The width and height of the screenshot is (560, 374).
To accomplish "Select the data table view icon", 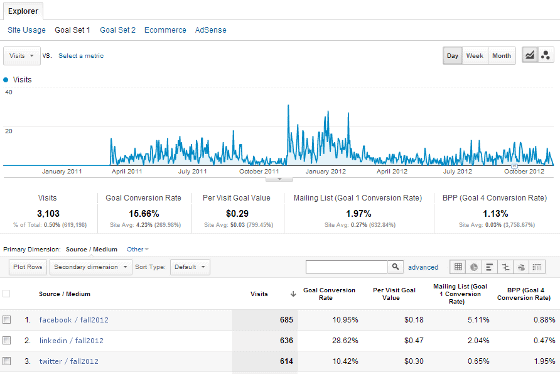I will coord(458,267).
